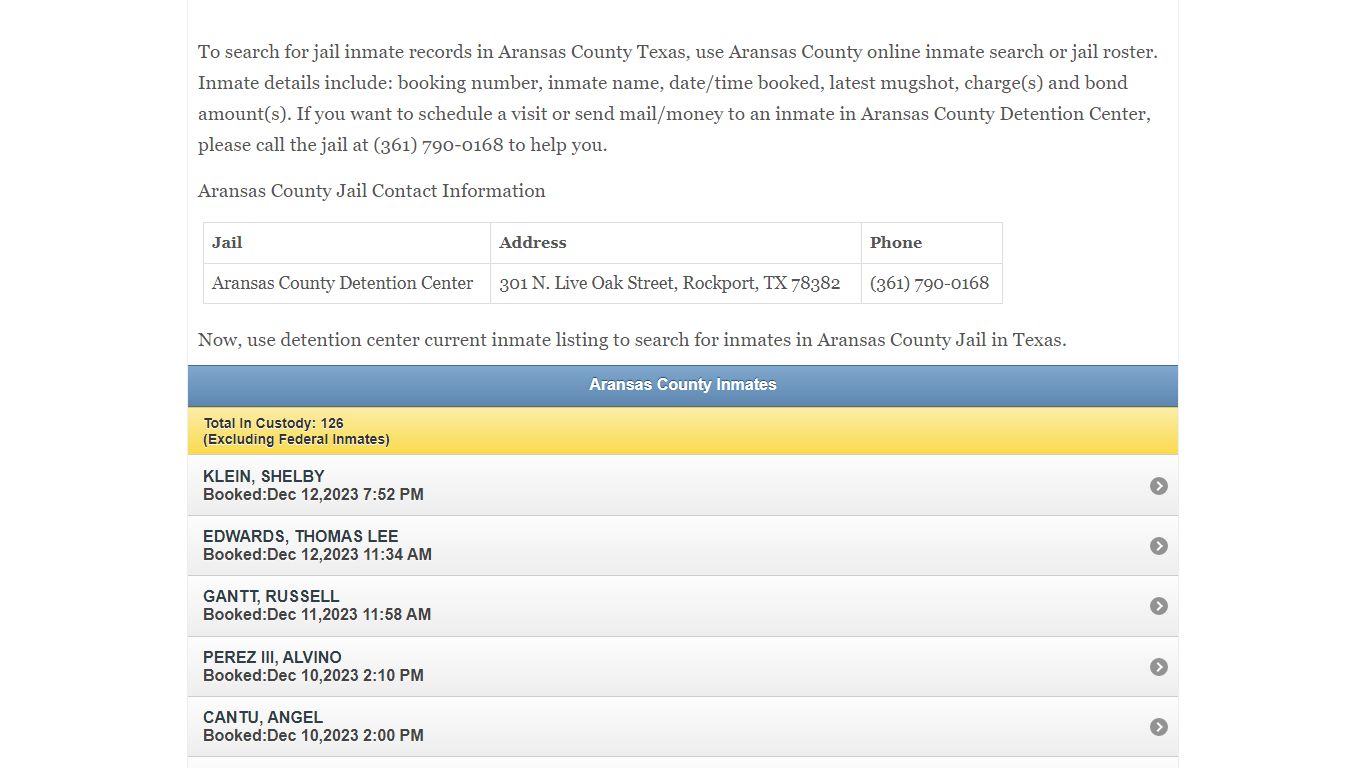Image resolution: width=1366 pixels, height=768 pixels.
Task: Open EDWARDS, THOMAS LEE inmate record
Action: pos(682,545)
